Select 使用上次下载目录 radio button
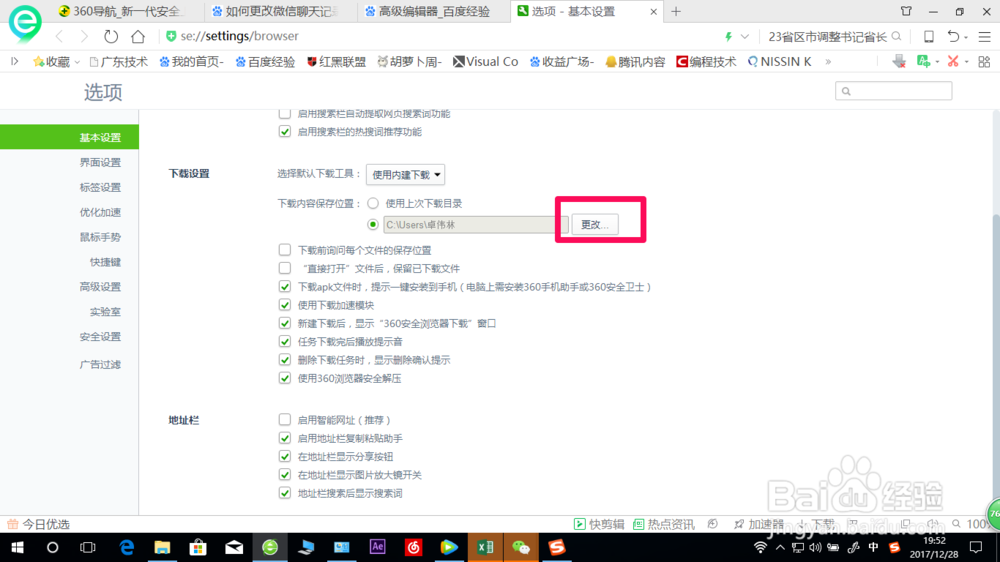The image size is (1000, 562). [x=373, y=203]
